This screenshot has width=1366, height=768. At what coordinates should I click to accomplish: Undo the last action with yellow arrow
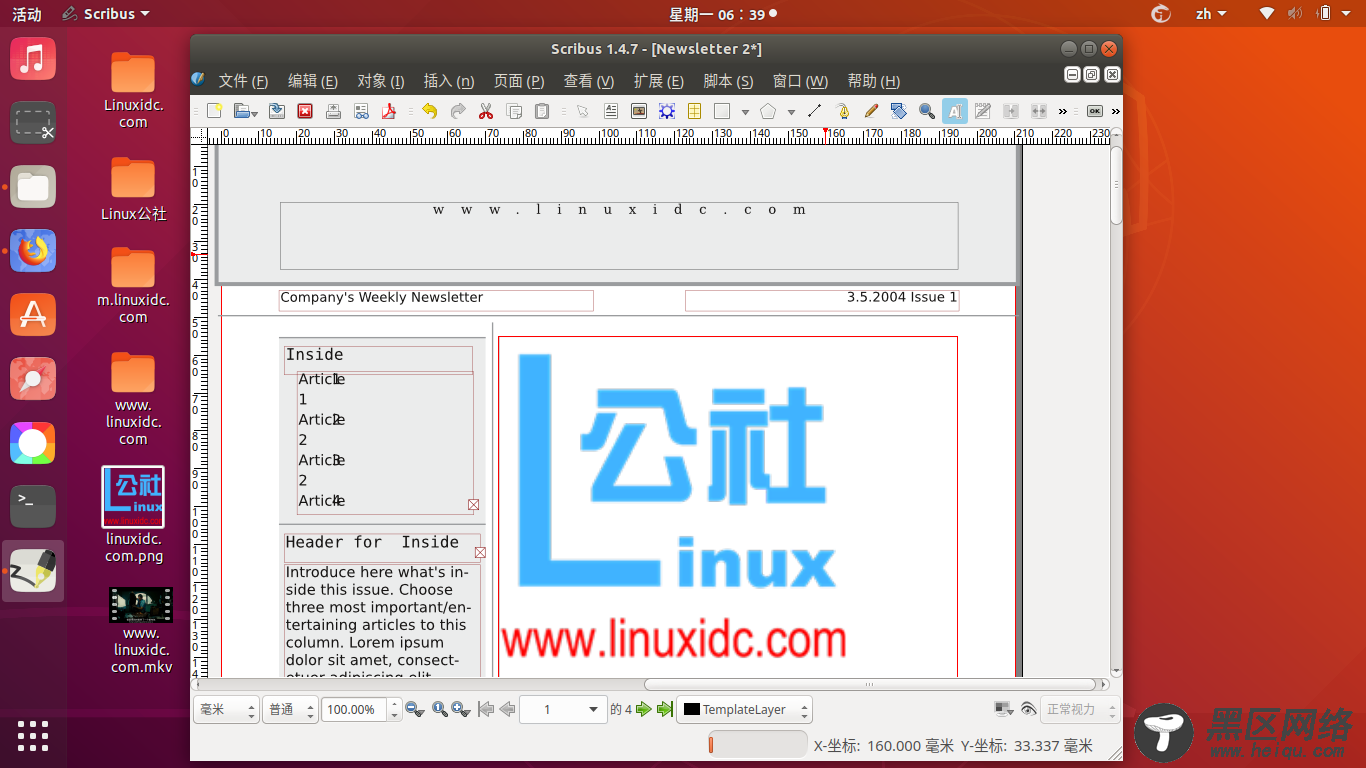tap(429, 111)
